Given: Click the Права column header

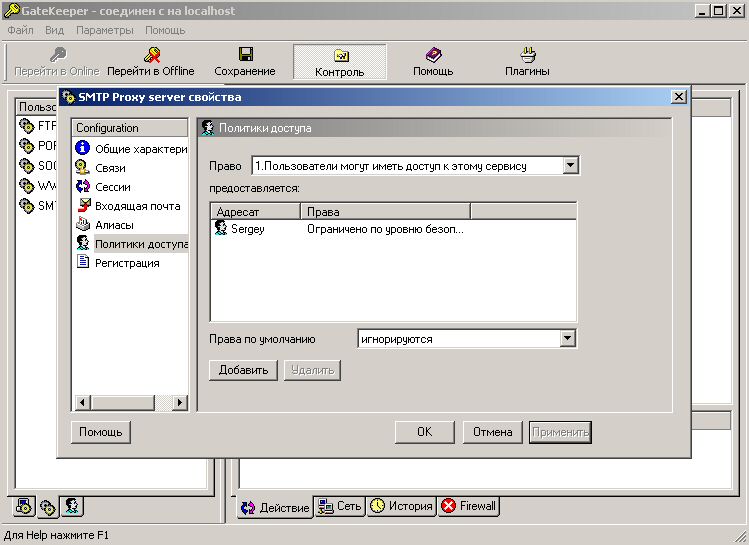Looking at the screenshot, I should pos(385,211).
